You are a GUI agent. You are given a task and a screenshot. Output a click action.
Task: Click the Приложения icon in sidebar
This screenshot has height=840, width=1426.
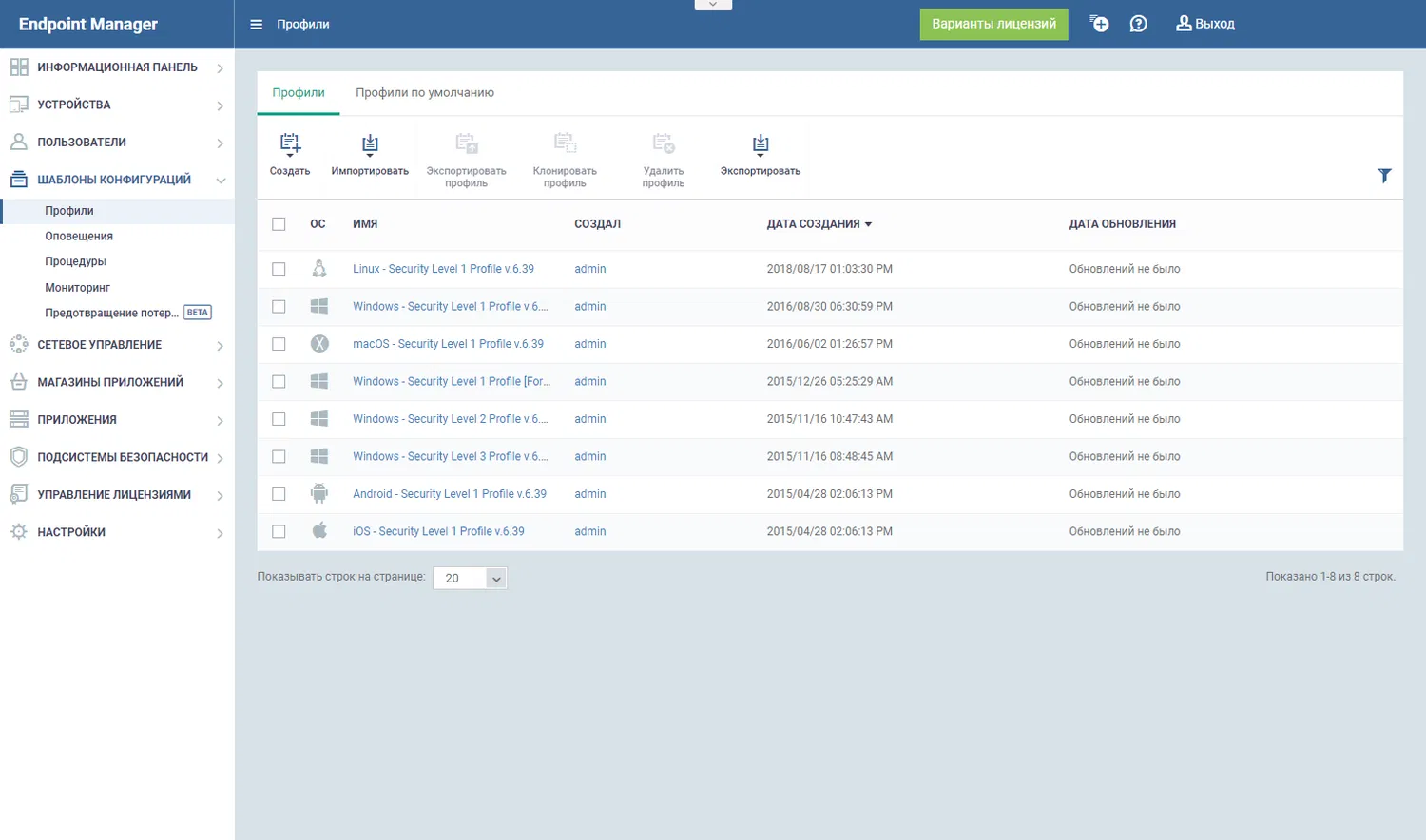(x=19, y=420)
